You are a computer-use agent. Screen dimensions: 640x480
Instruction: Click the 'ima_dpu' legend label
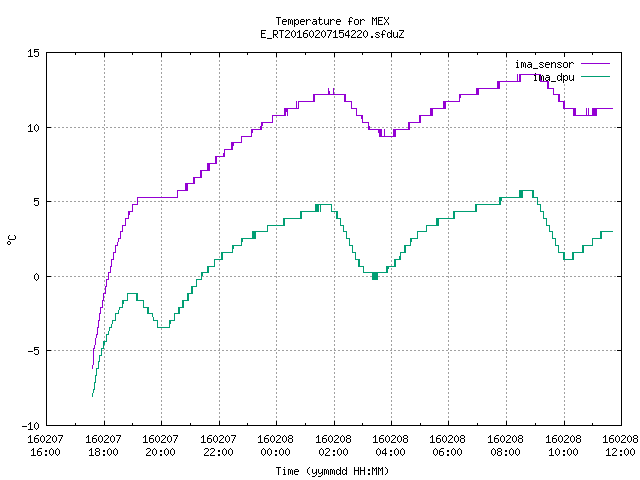554,77
